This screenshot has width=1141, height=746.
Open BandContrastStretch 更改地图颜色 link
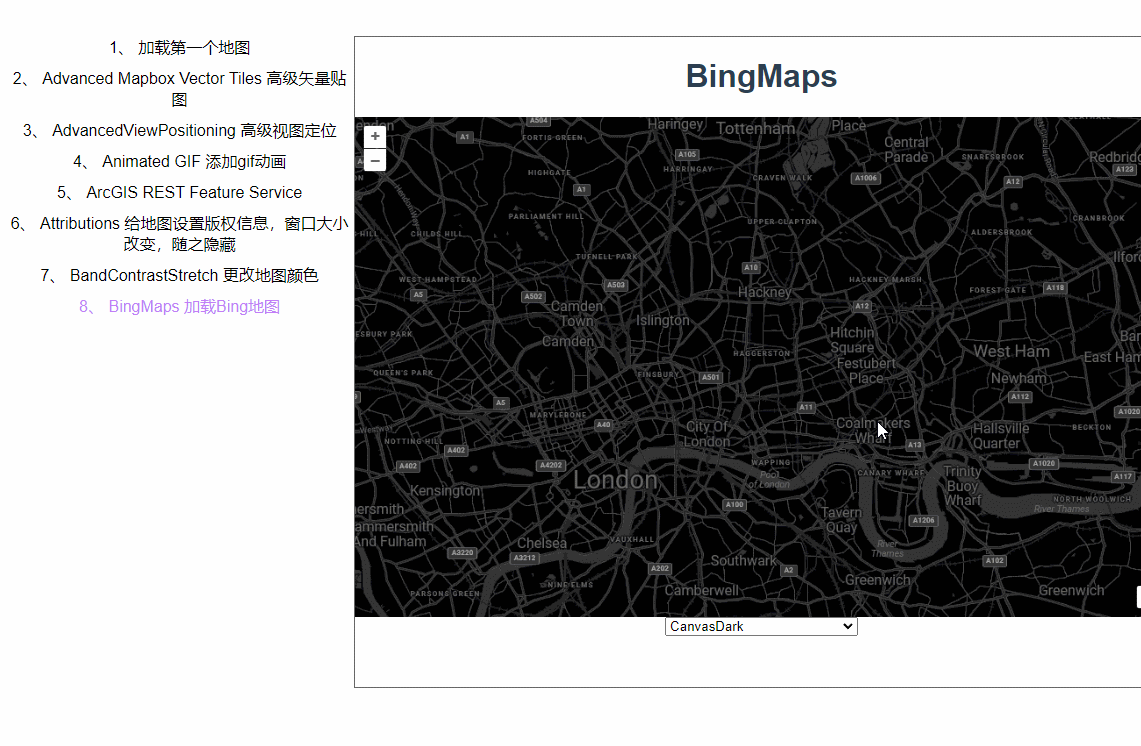coord(180,276)
